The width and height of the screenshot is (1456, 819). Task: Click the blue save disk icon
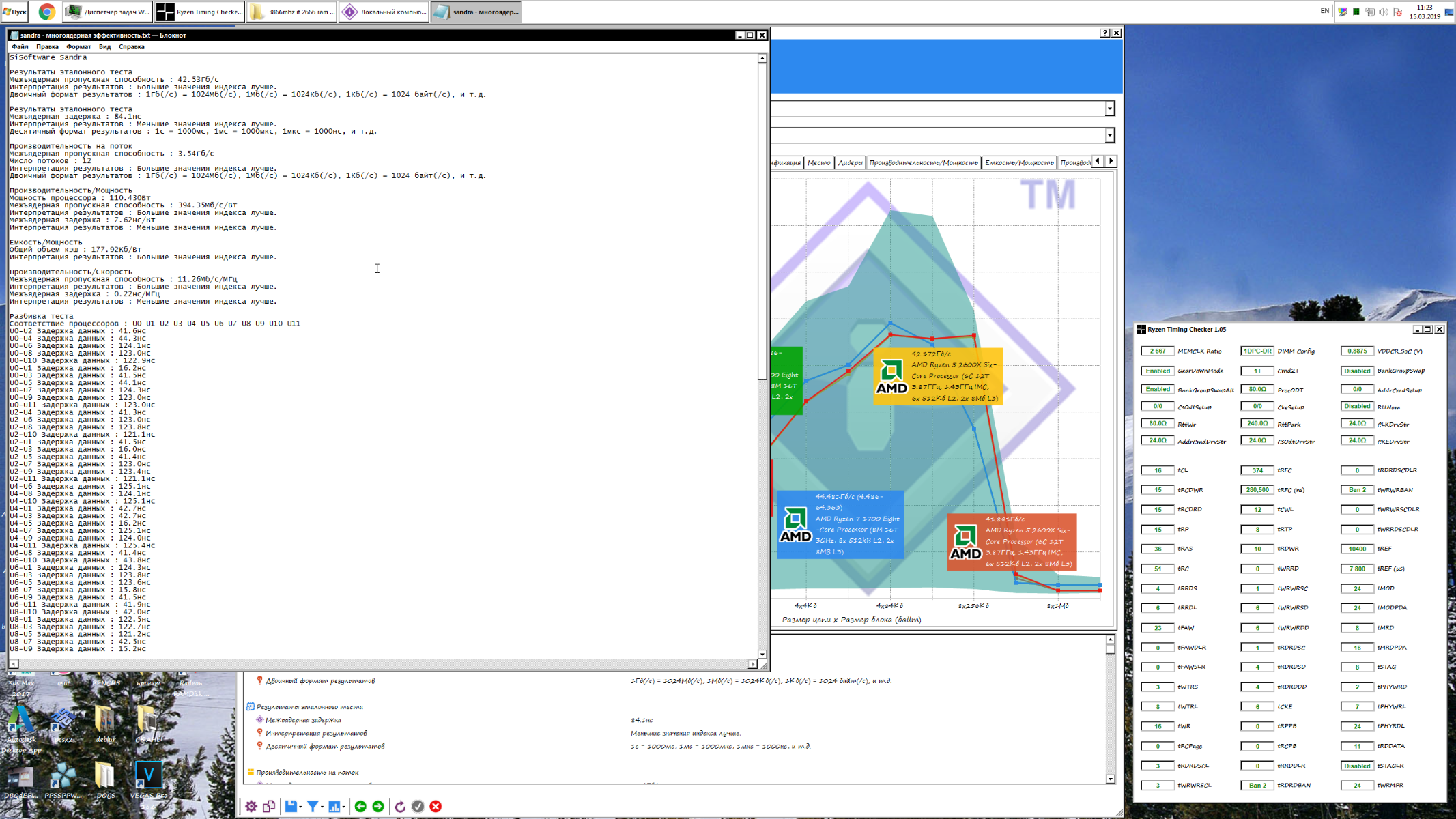(x=291, y=807)
